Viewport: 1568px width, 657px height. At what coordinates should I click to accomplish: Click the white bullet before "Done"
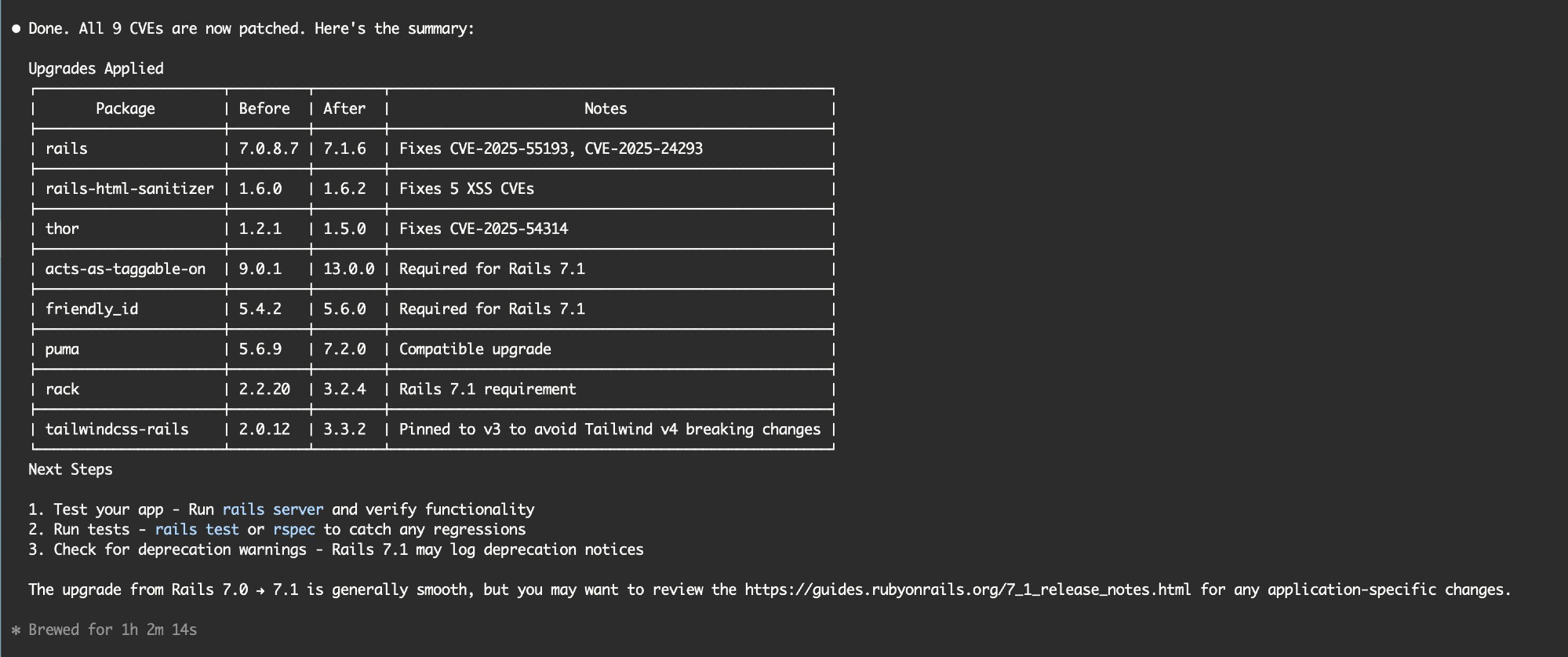pyautogui.click(x=16, y=29)
